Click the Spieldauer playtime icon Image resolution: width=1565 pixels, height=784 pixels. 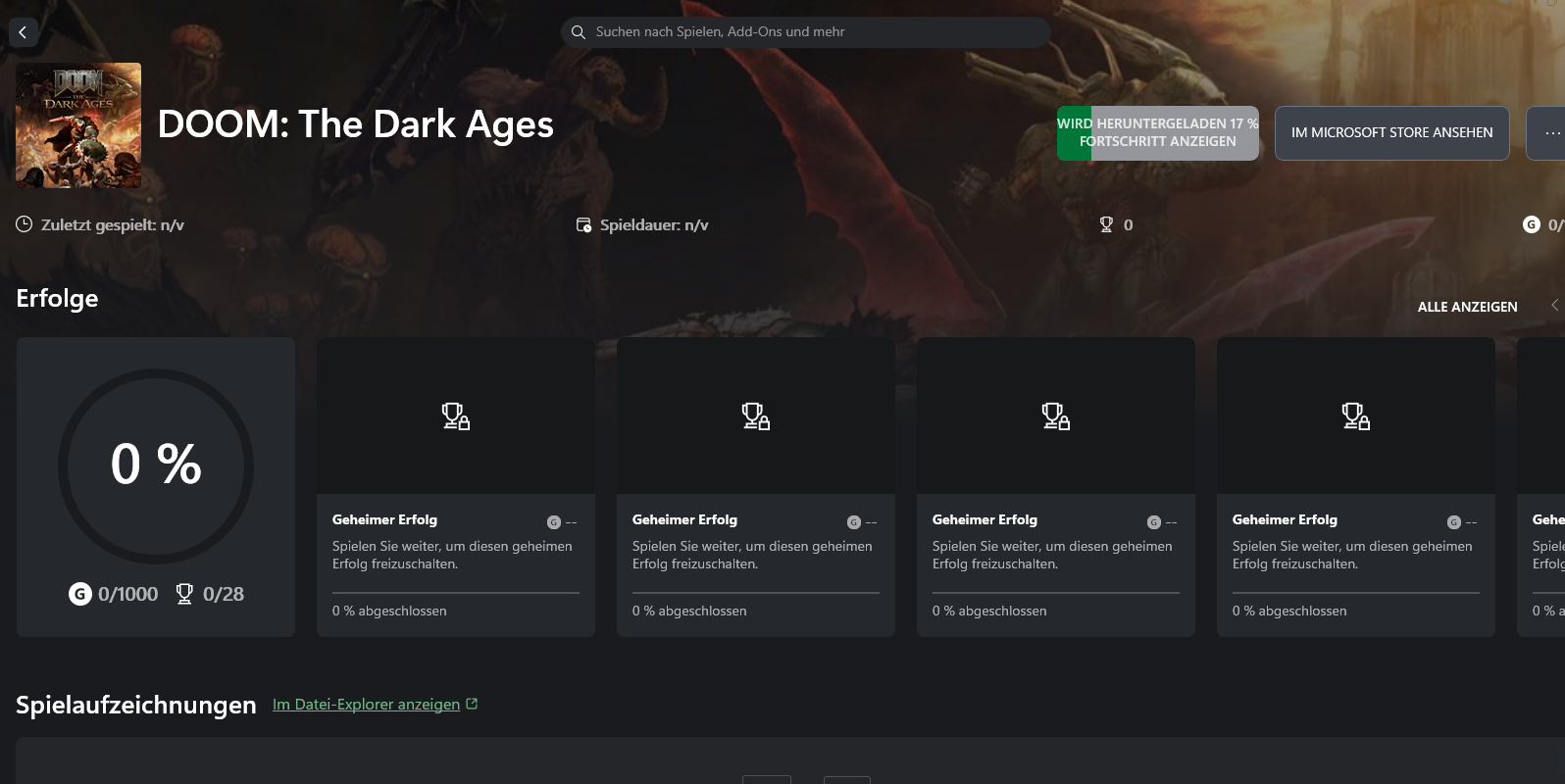tap(583, 225)
